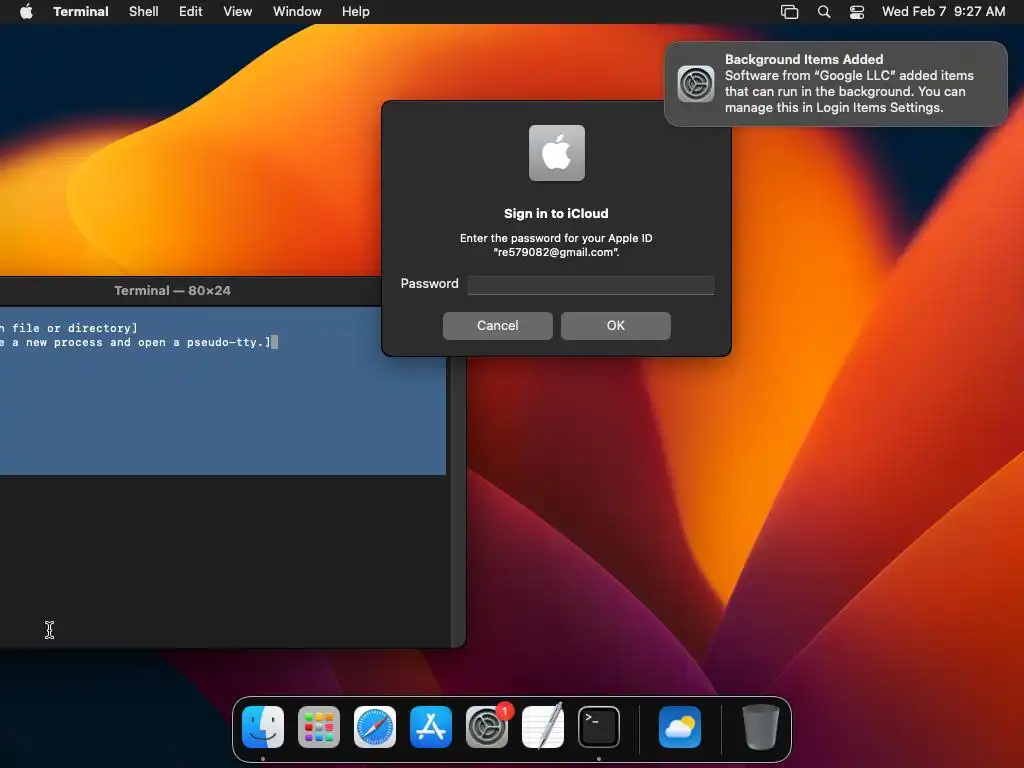Screen dimensions: 1024x768
Task: Confirm the iCloud password with OK
Action: (x=616, y=326)
